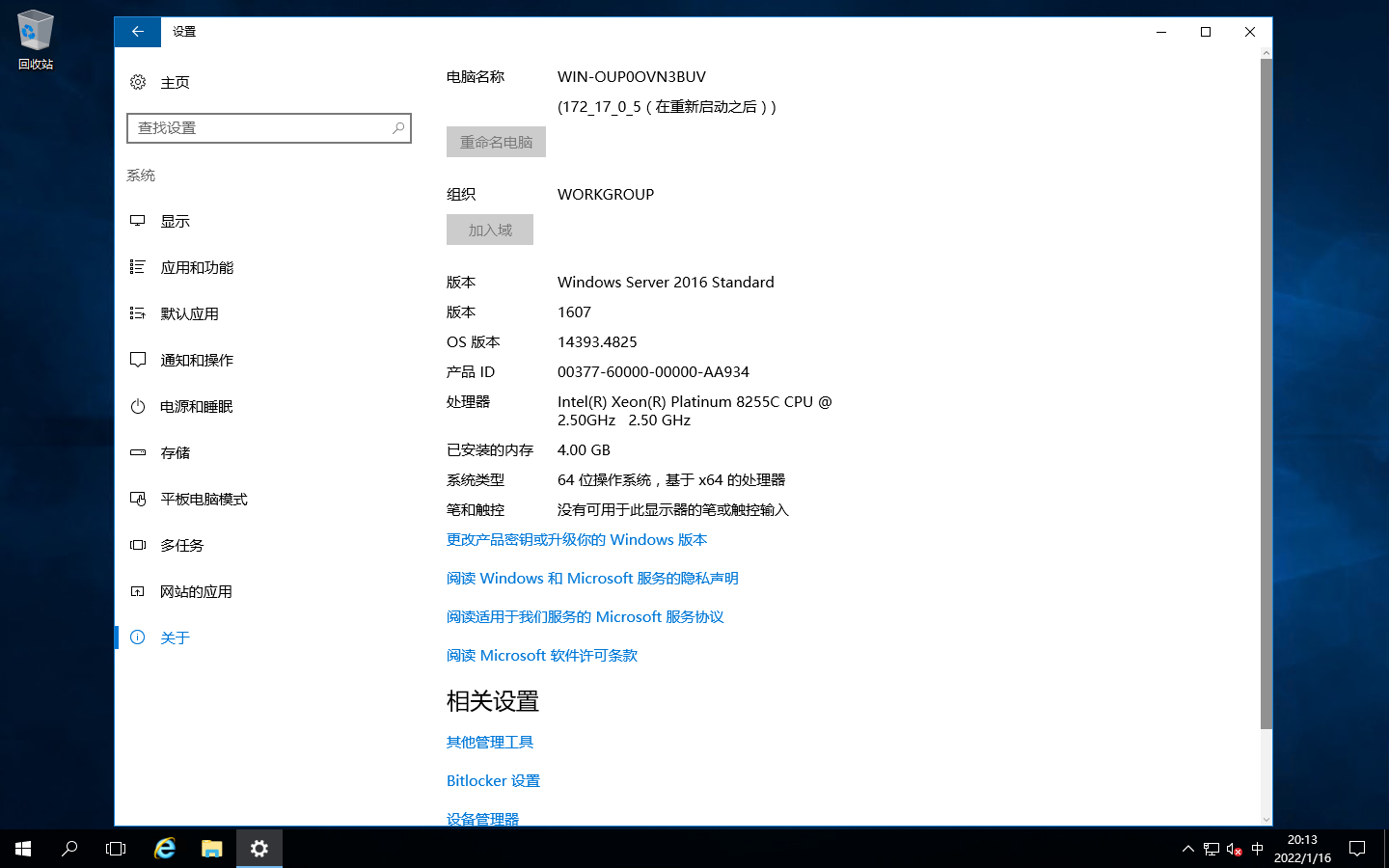Click the installed memory 4.00 GB value
Screen dimensions: 1389x868
[584, 449]
